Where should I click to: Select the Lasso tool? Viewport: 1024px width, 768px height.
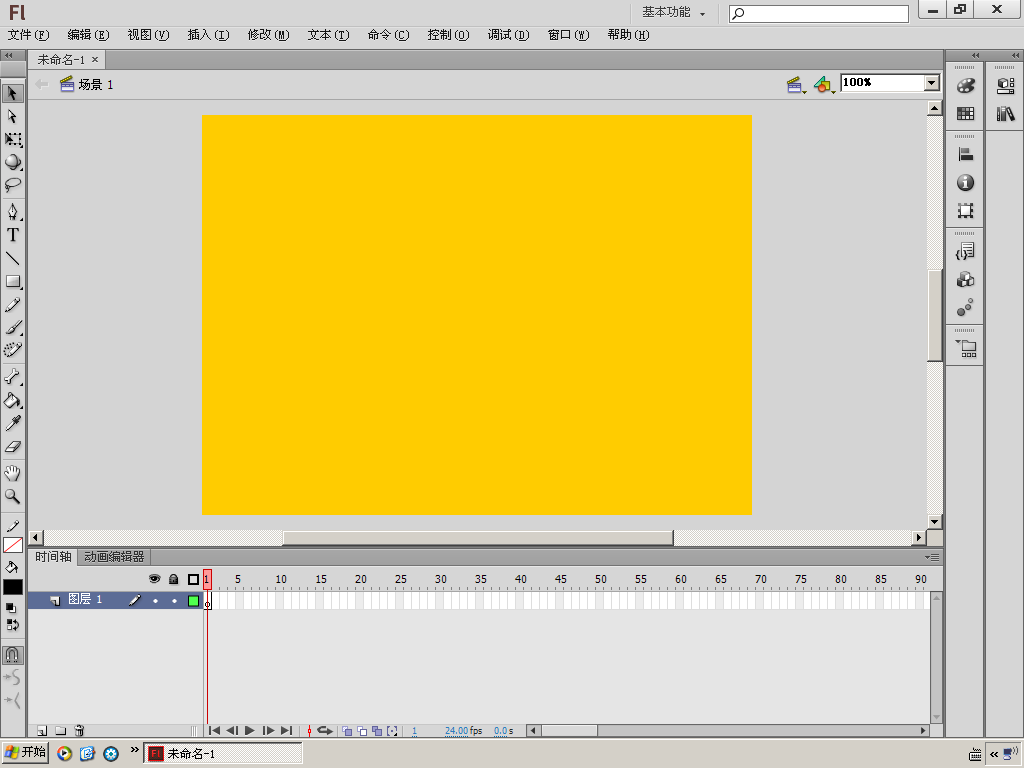click(x=12, y=185)
